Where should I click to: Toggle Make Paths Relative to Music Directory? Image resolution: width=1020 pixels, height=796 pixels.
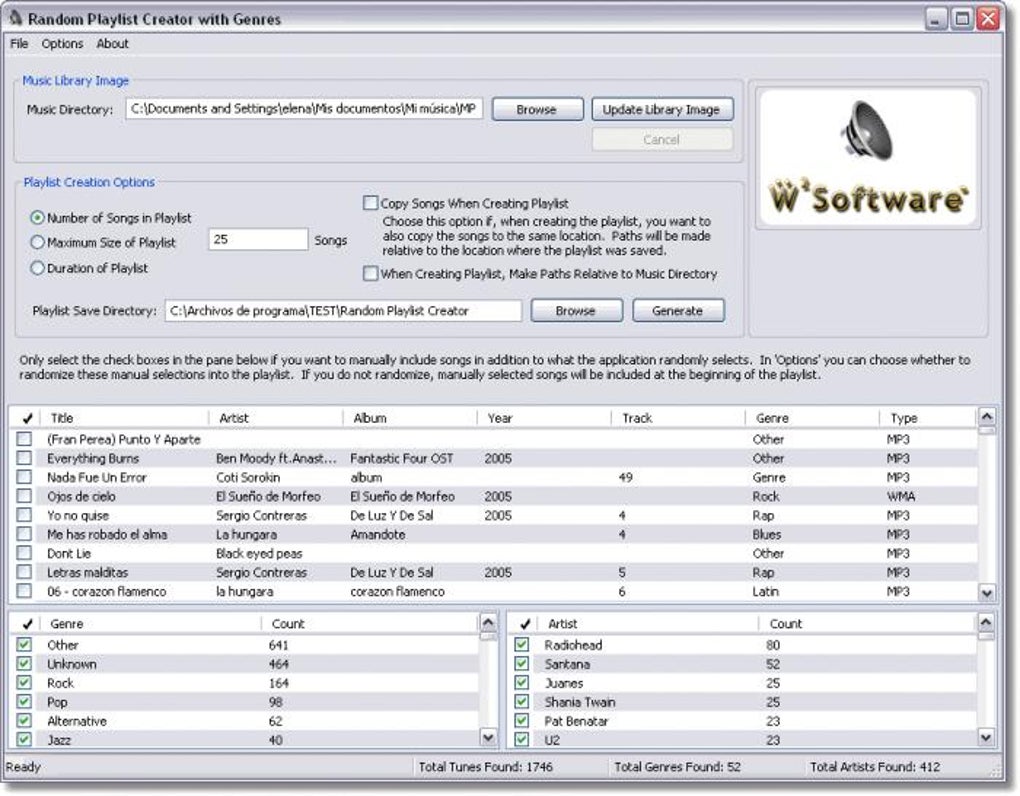(371, 273)
